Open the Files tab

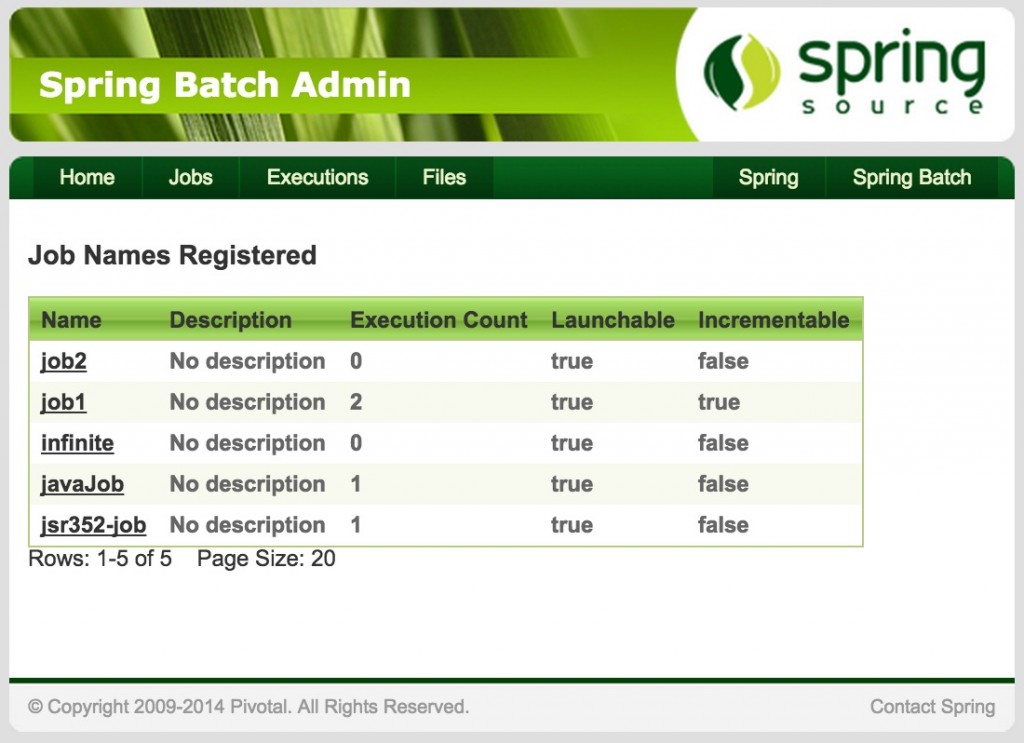coord(443,177)
